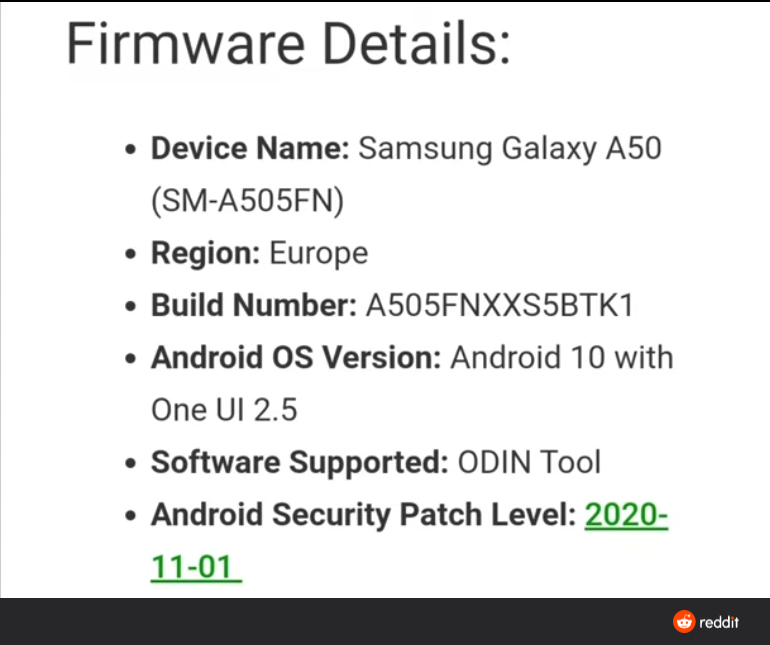Screen dimensions: 770x645
Task: Click the Software Supported label
Action: click(300, 462)
